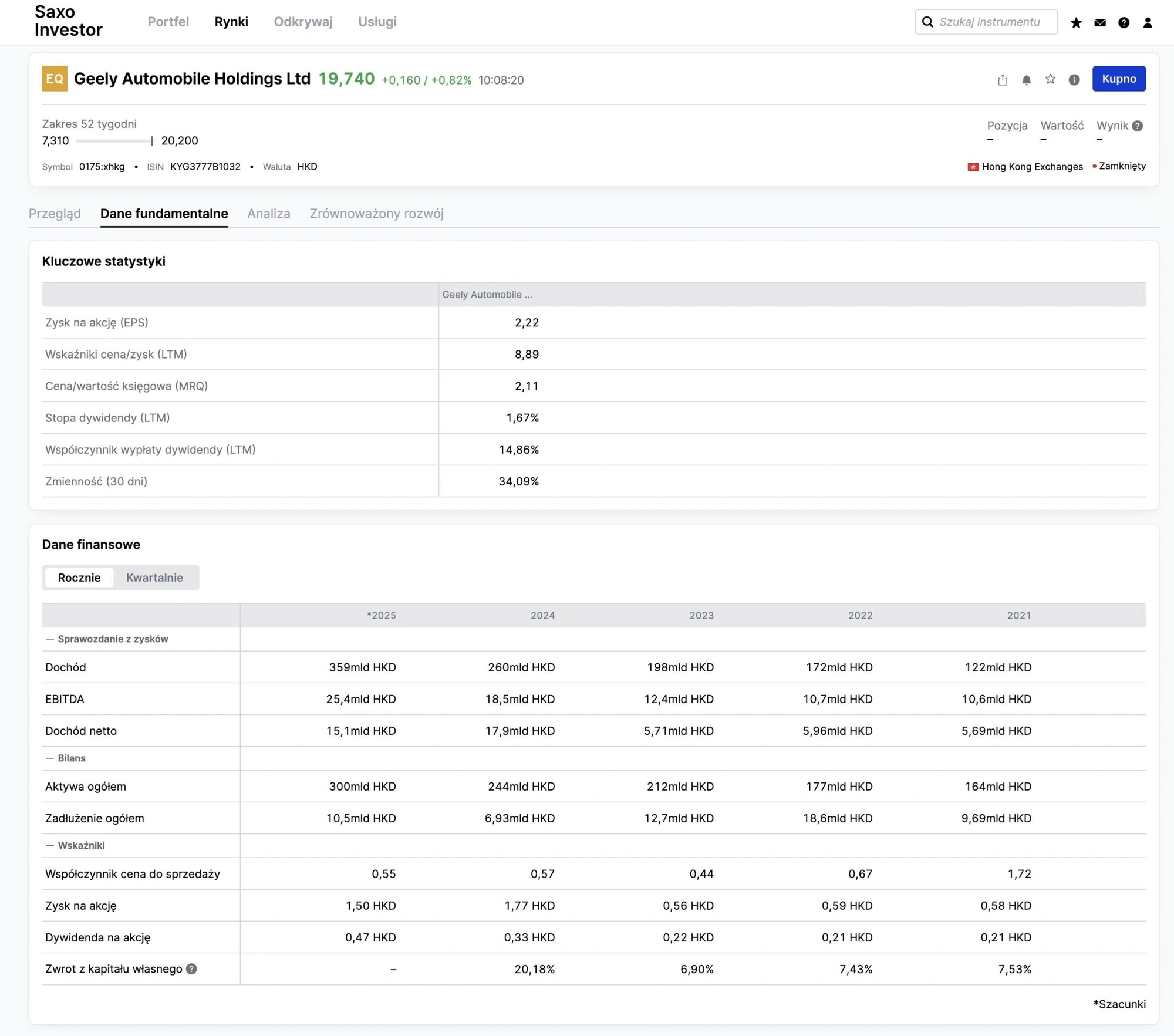Click the help icon next to Wynik
This screenshot has height=1036, width=1174.
point(1138,126)
